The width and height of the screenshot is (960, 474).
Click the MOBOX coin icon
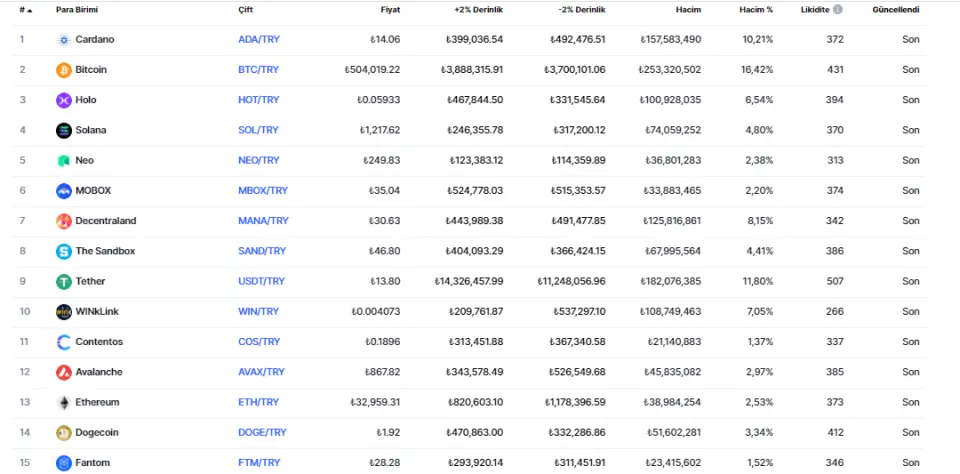pos(64,191)
